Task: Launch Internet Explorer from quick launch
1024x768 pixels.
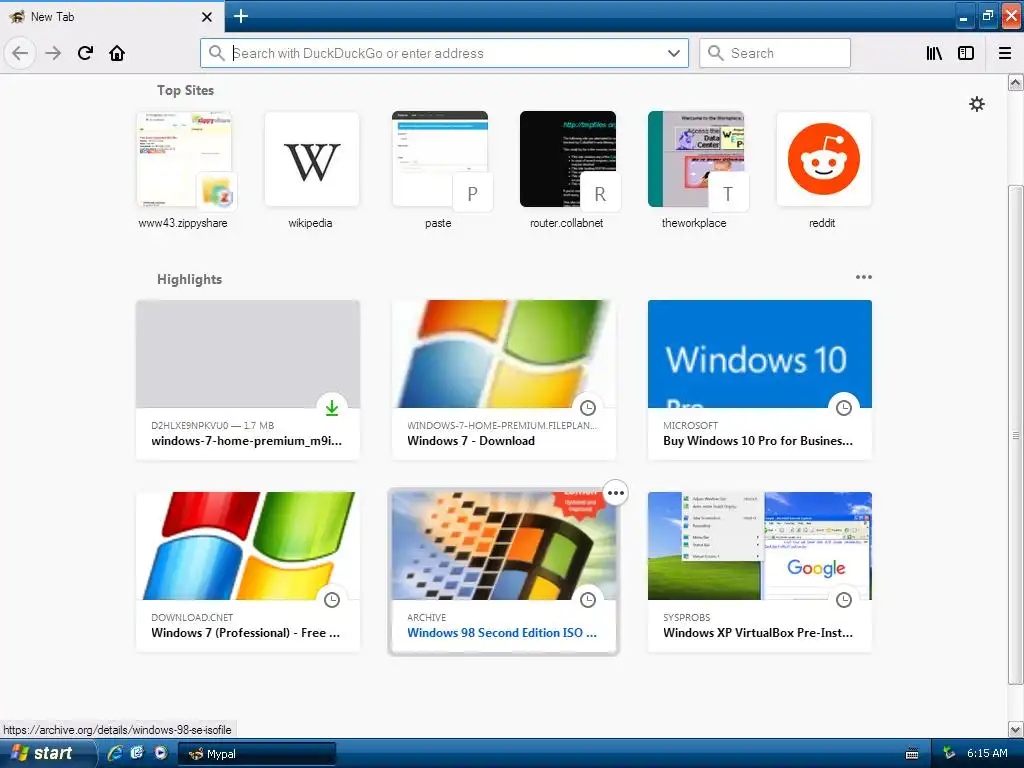Action: pos(115,753)
